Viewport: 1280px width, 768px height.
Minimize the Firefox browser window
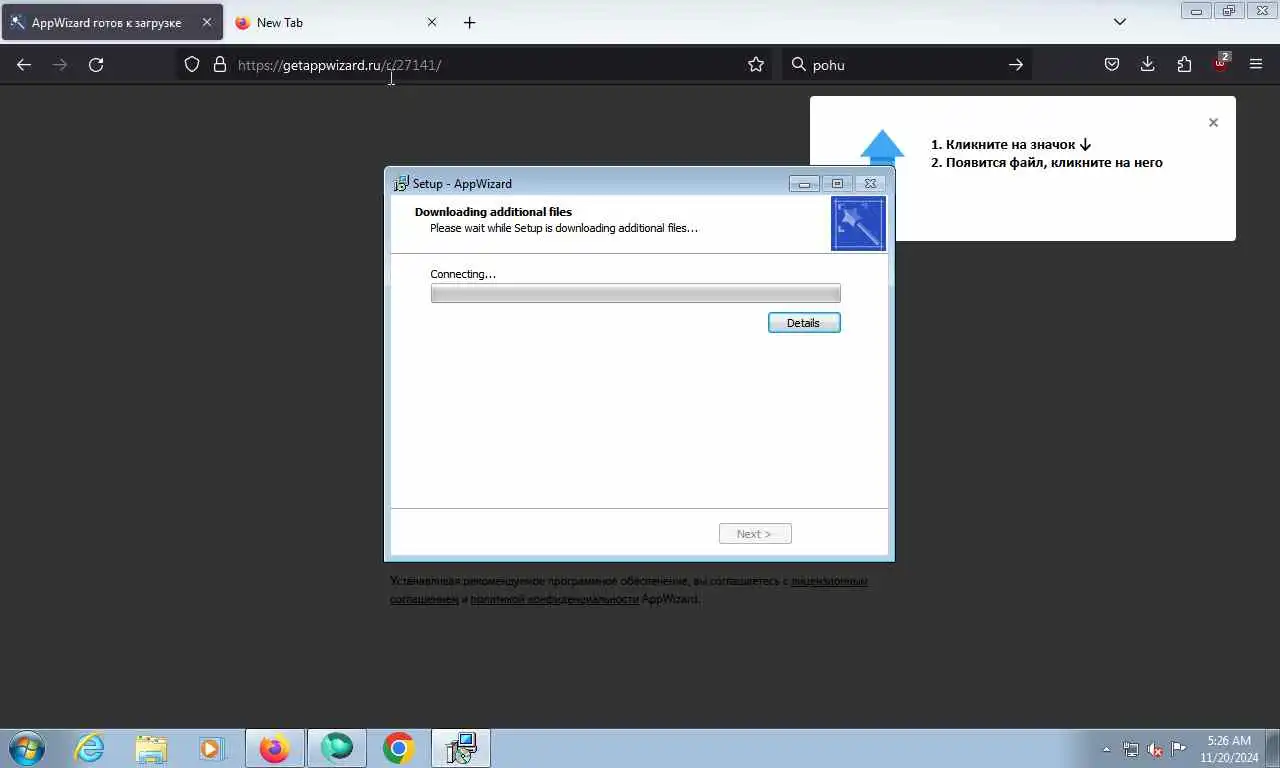click(1196, 11)
